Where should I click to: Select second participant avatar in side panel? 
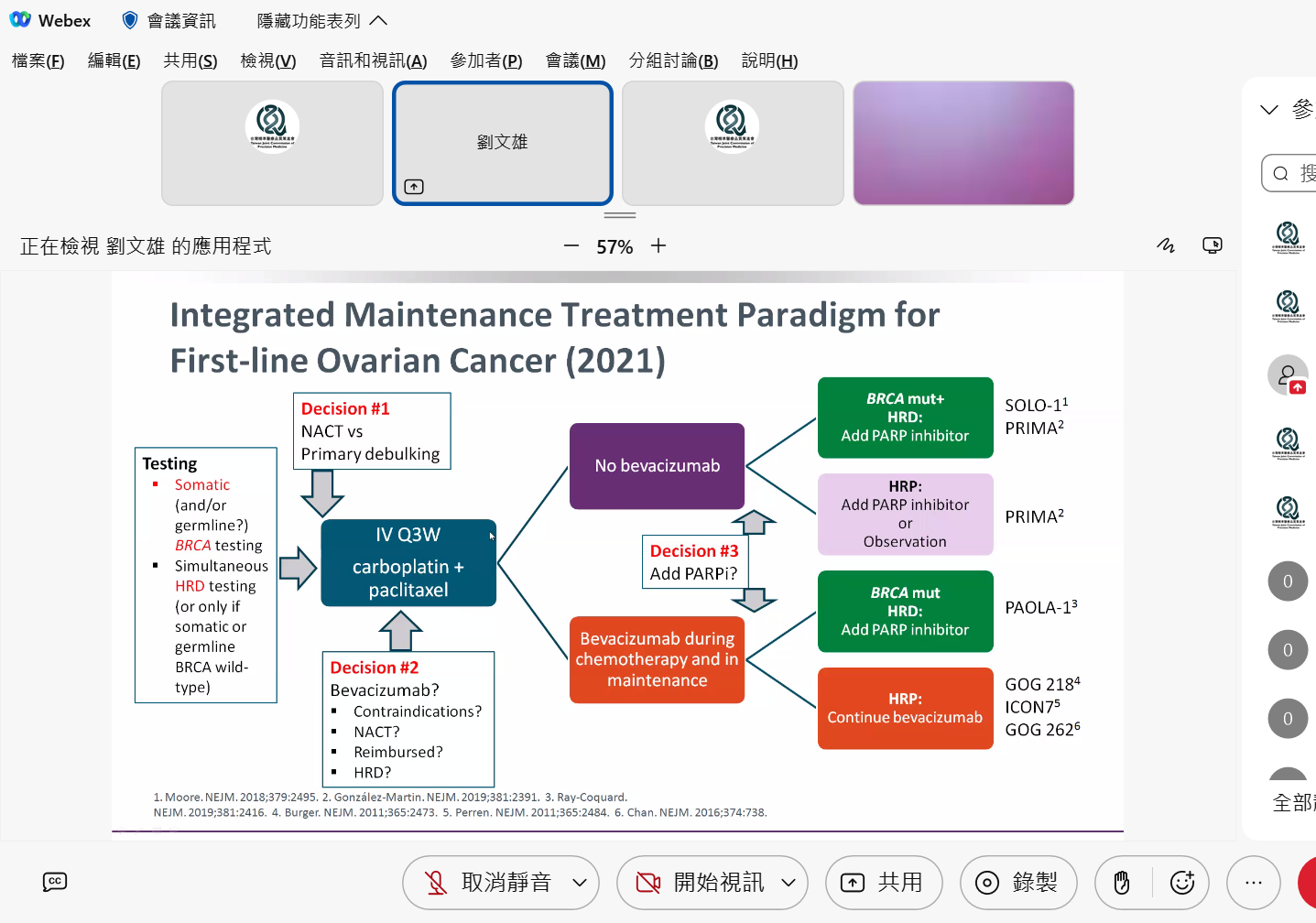[1288, 307]
